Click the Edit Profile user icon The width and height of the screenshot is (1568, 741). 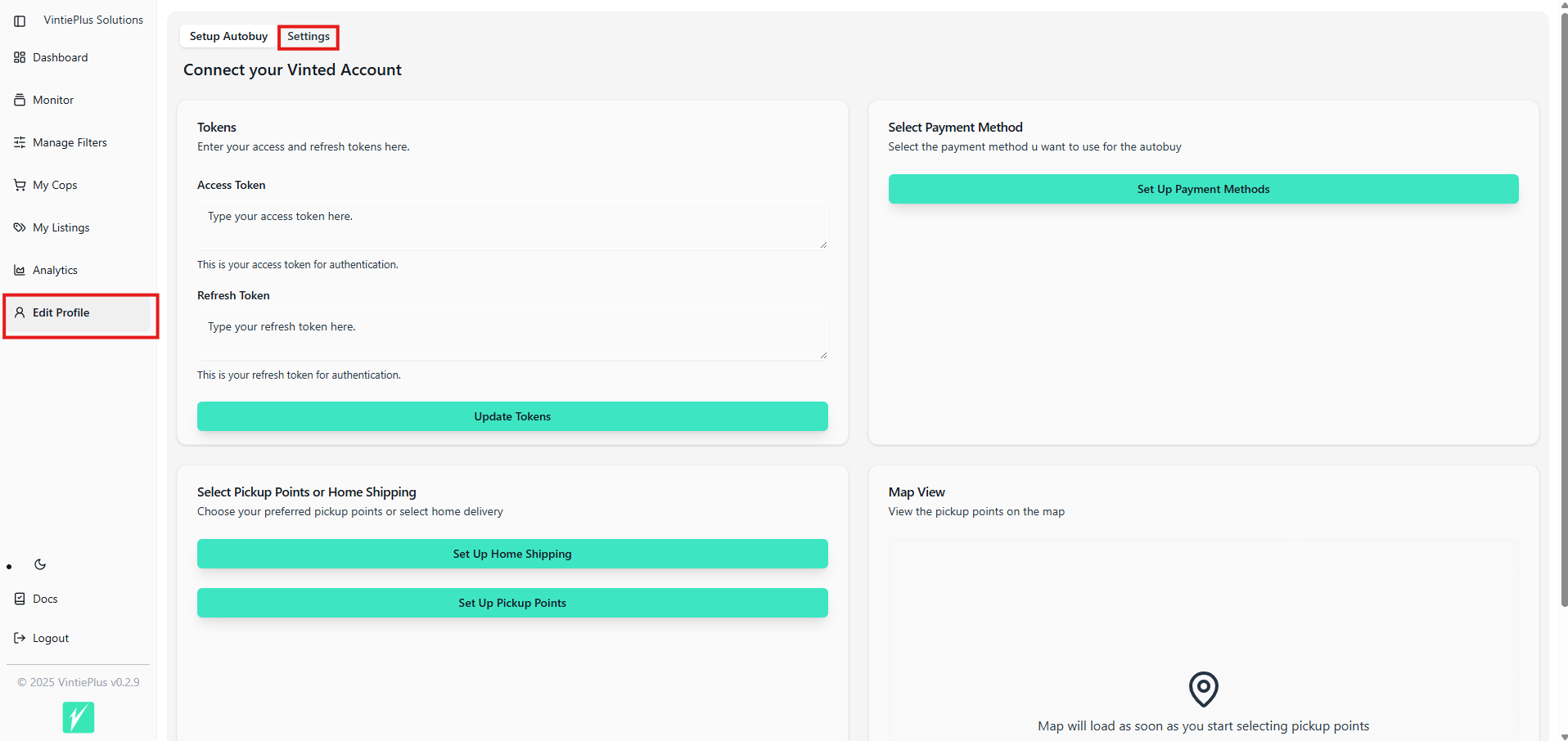[x=20, y=312]
